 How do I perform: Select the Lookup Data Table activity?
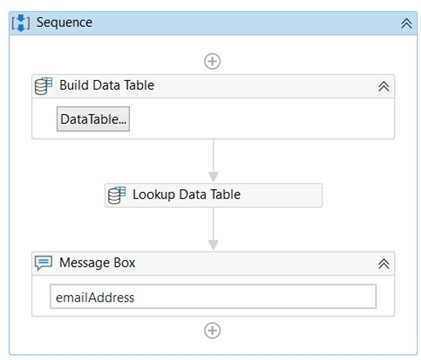(213, 195)
